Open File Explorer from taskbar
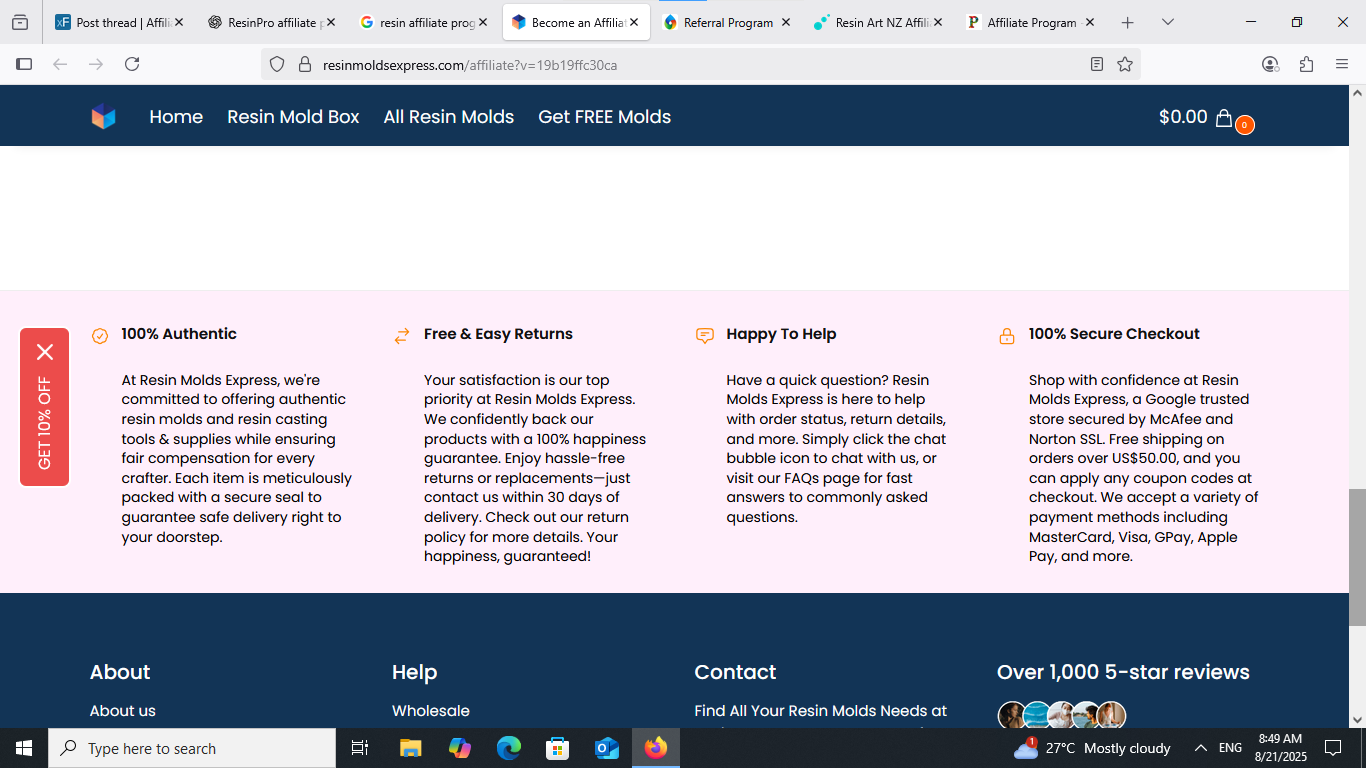 click(x=410, y=748)
